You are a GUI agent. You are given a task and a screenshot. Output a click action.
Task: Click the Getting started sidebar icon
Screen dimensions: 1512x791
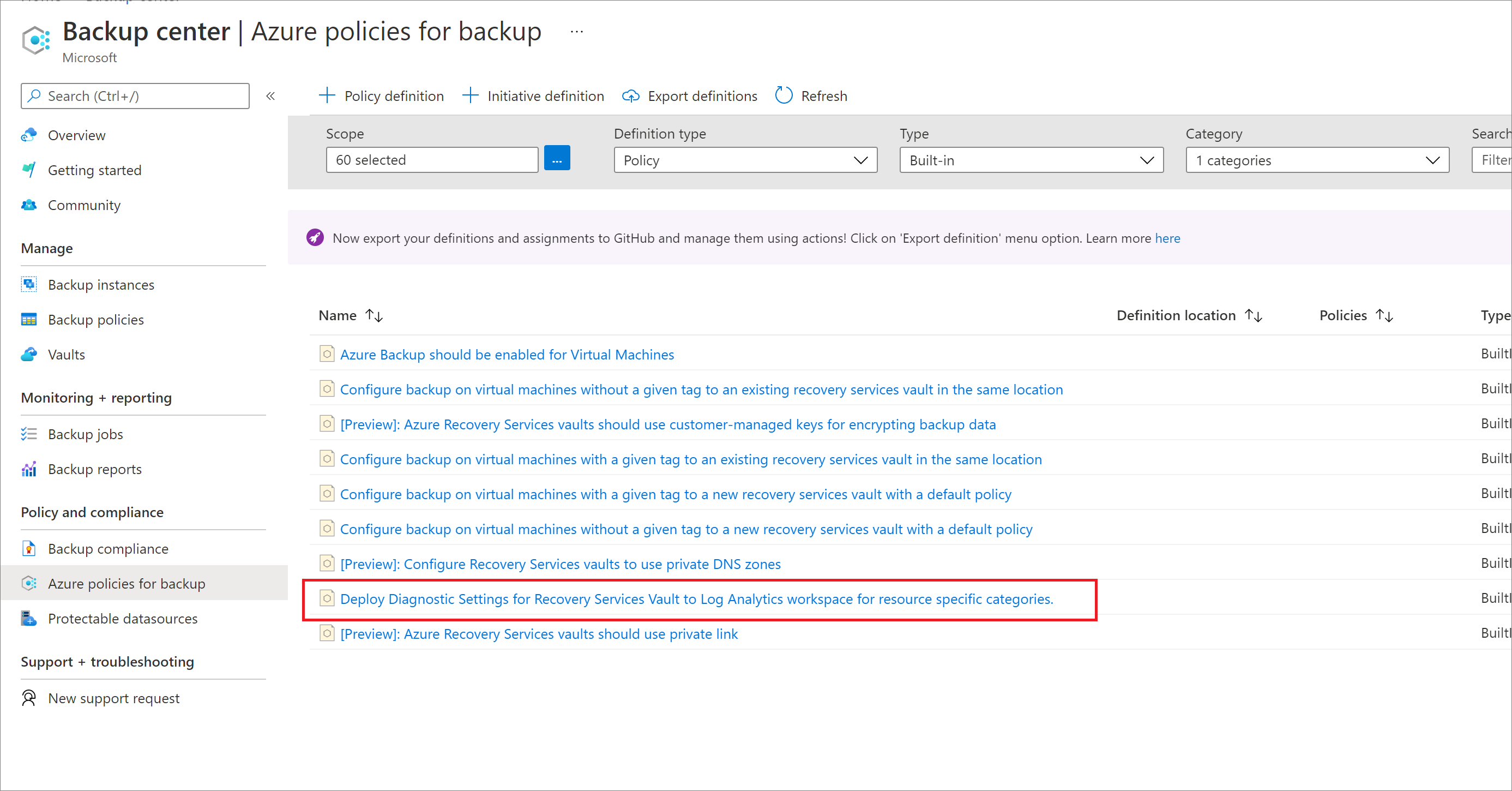pos(28,169)
